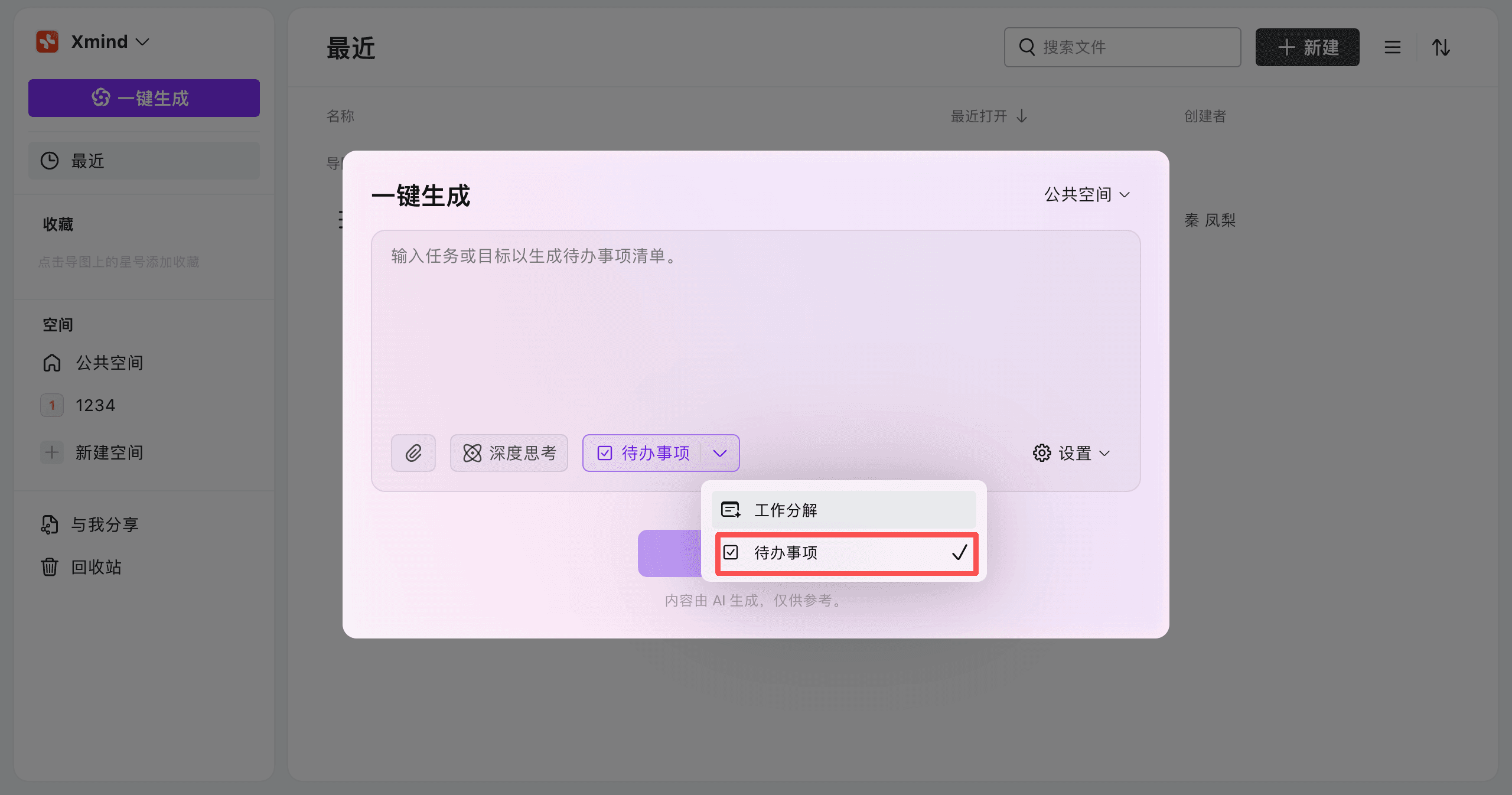Click the 与我分享 share icon
1512x795 pixels.
point(50,524)
